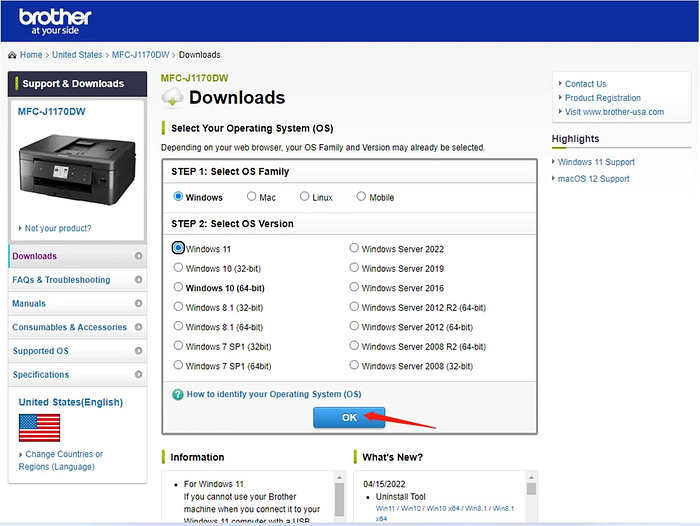Choose Windows 10 (32-bit) radio button
The width and height of the screenshot is (700, 526).
(x=178, y=267)
